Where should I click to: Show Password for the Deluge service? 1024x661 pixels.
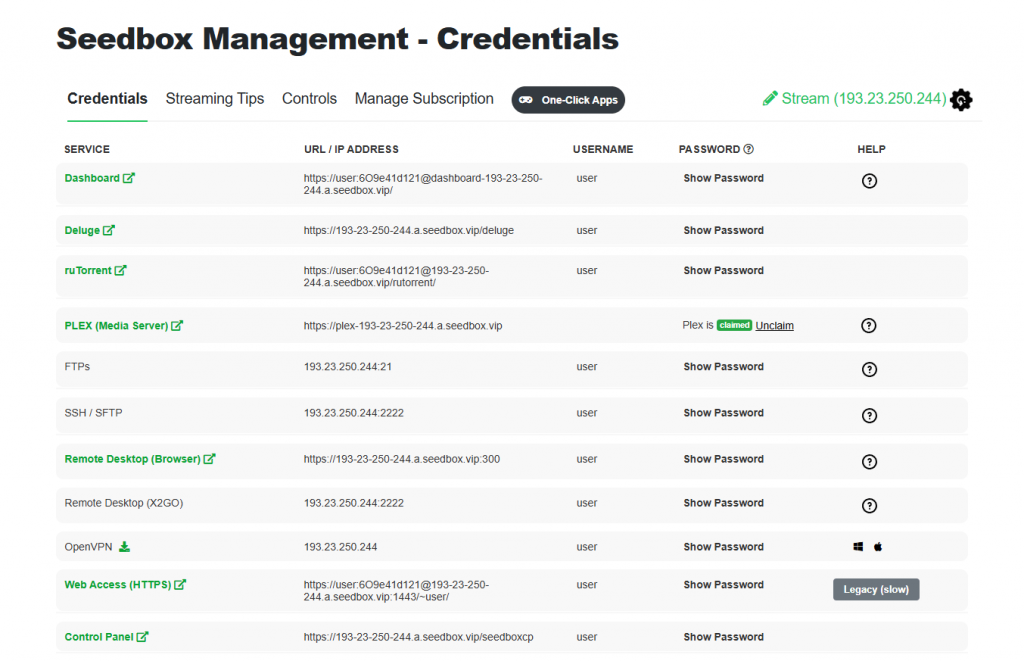pos(724,231)
